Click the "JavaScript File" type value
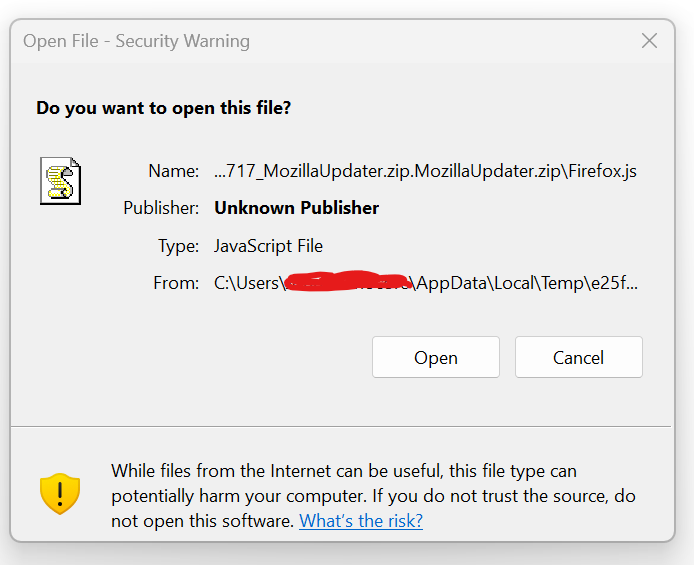The image size is (694, 565). pos(268,246)
